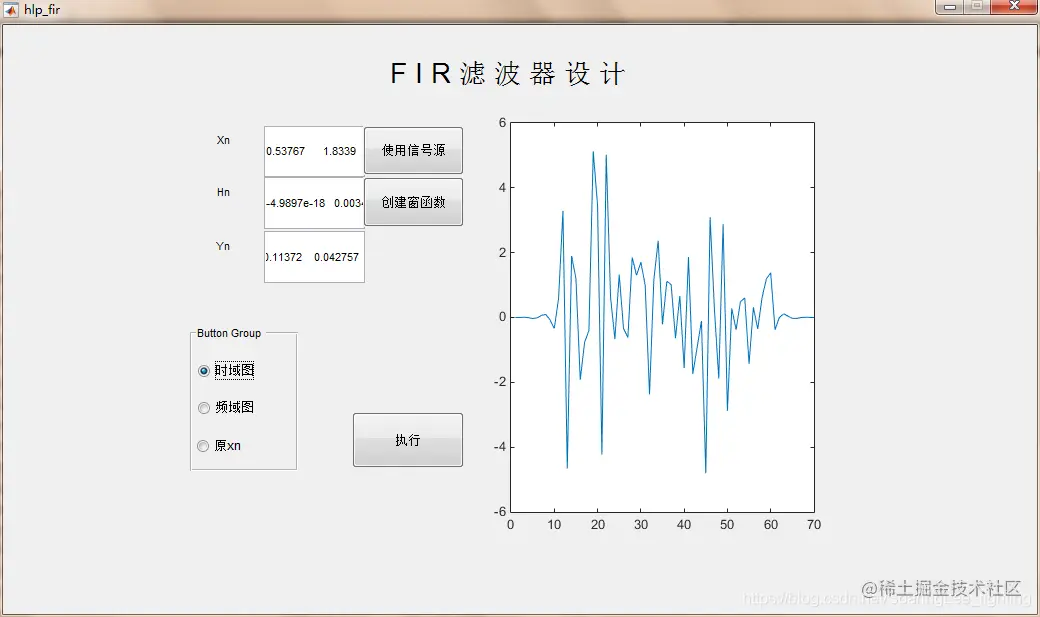Click the 使用信号源 button
Screen dimensions: 1040x617
point(413,151)
